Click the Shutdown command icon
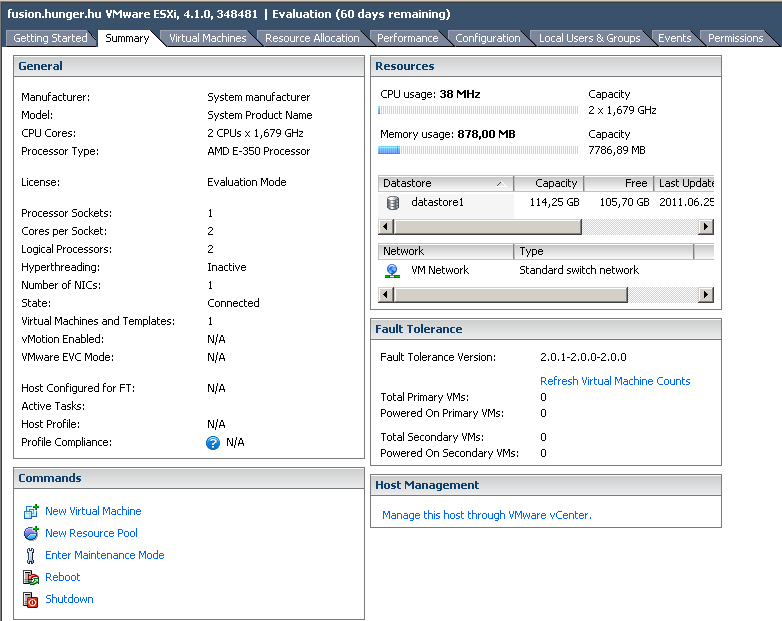 point(31,600)
